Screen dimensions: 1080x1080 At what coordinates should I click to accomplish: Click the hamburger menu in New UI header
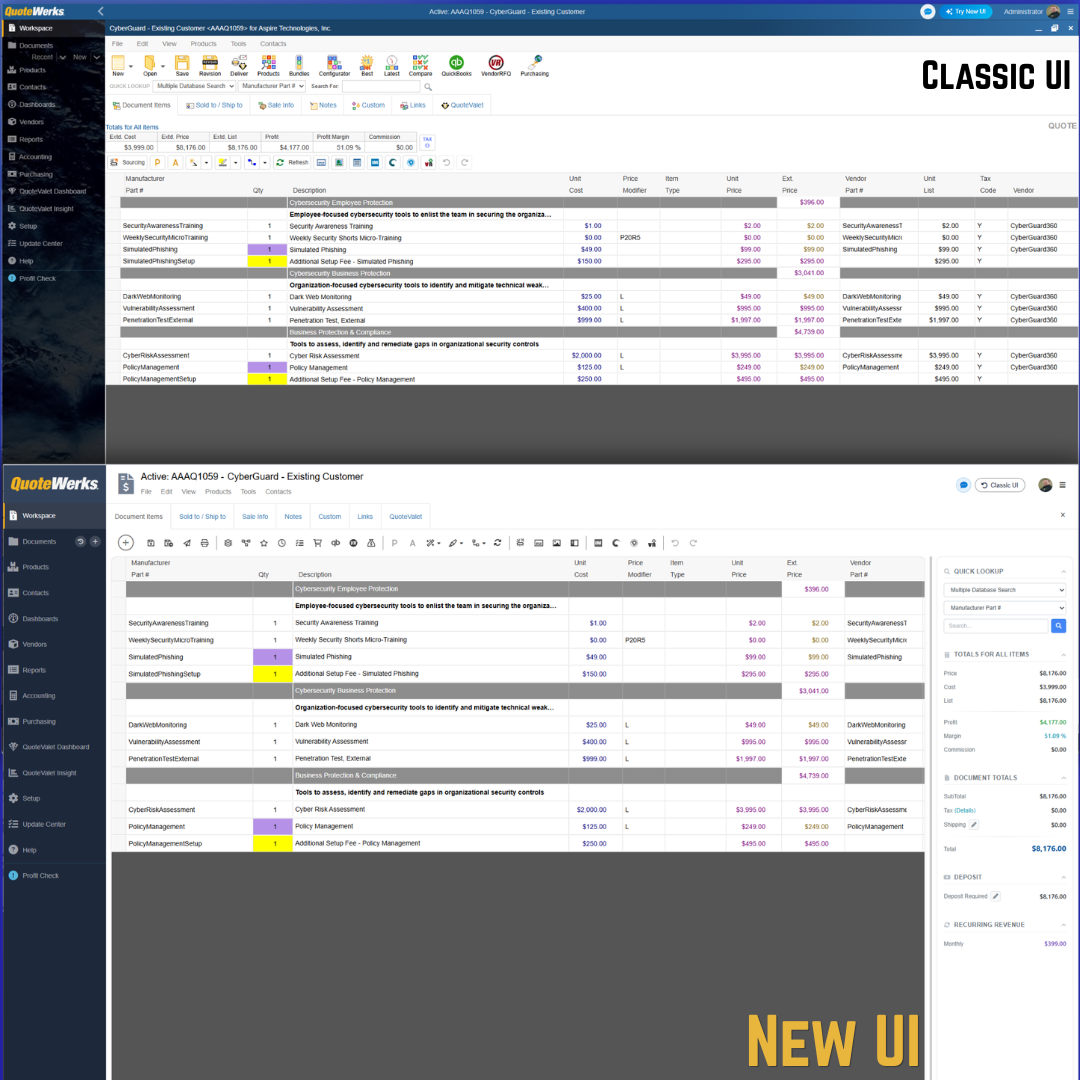[x=1063, y=485]
